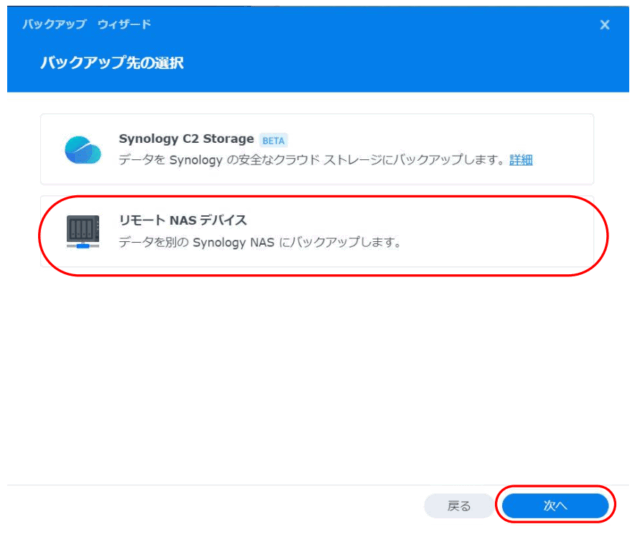Click the リモート NAS デバイス title
The height and width of the screenshot is (547, 640).
182,220
